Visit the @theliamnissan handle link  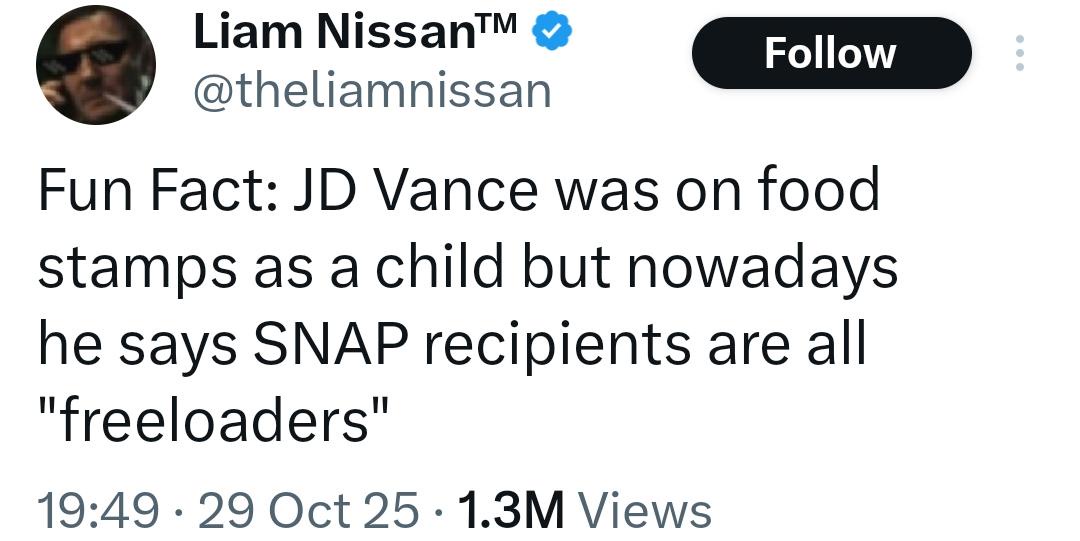click(x=371, y=92)
